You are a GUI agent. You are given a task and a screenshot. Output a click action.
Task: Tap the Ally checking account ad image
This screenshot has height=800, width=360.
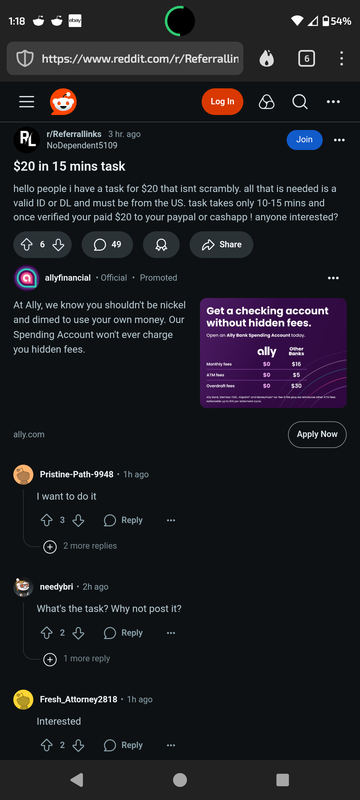[273, 353]
